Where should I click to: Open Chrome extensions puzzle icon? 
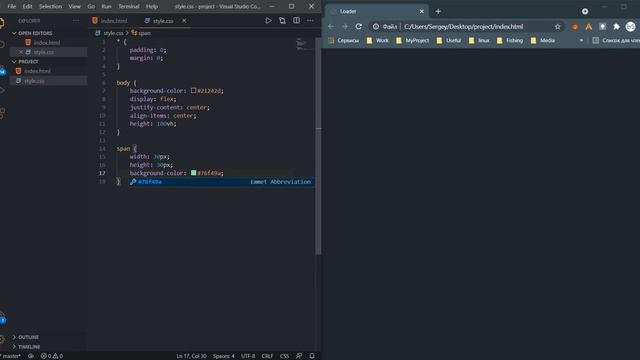pos(616,27)
